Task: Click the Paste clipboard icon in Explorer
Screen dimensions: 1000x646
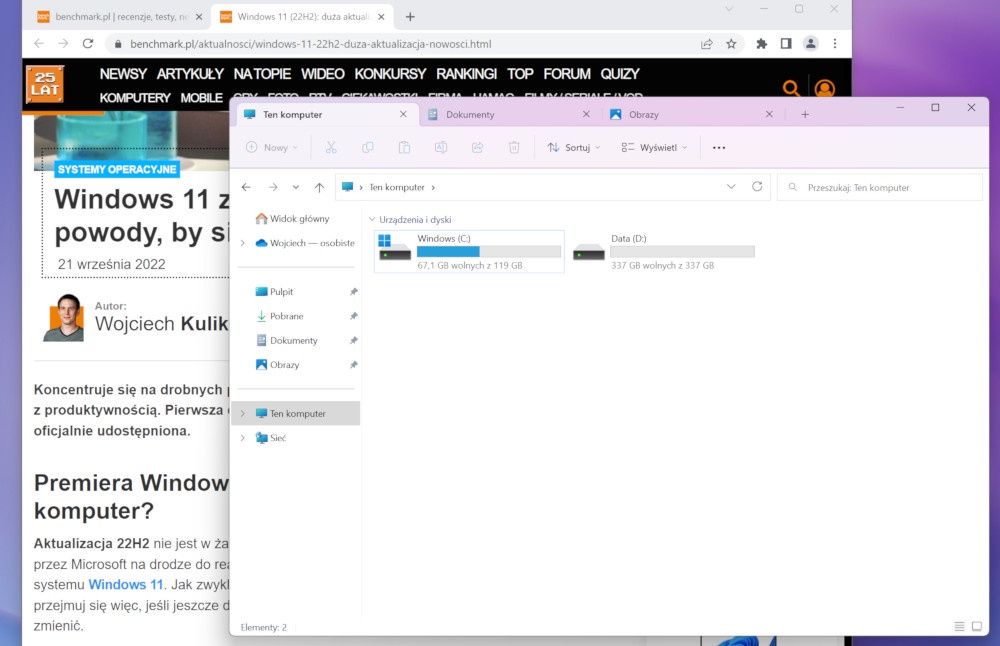Action: [x=404, y=147]
